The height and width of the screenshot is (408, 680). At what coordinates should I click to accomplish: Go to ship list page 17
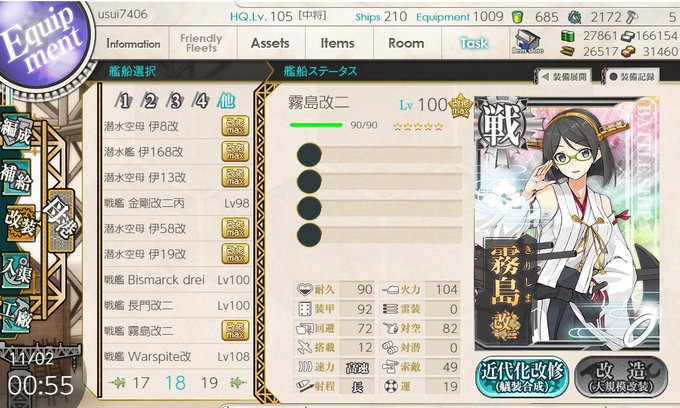pos(141,382)
